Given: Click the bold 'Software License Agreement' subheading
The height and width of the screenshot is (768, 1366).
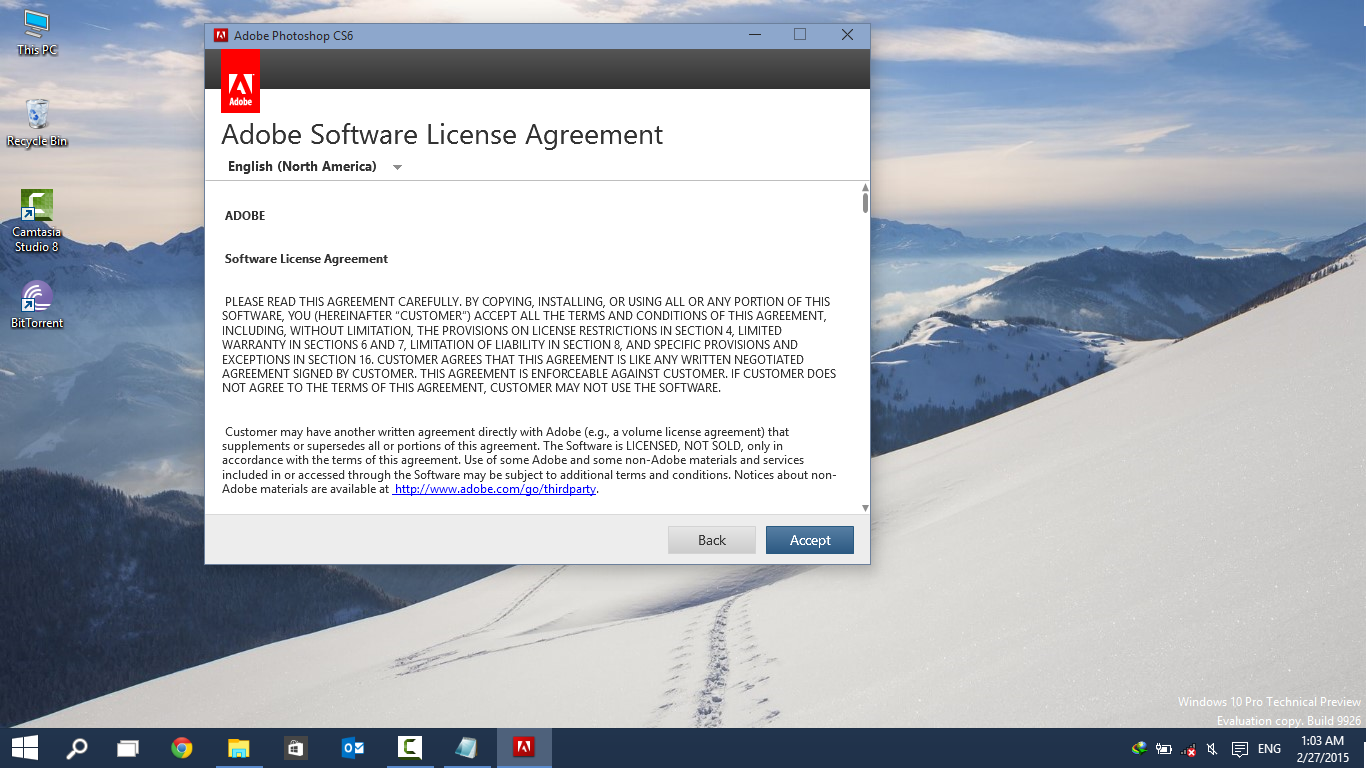Looking at the screenshot, I should click(306, 259).
